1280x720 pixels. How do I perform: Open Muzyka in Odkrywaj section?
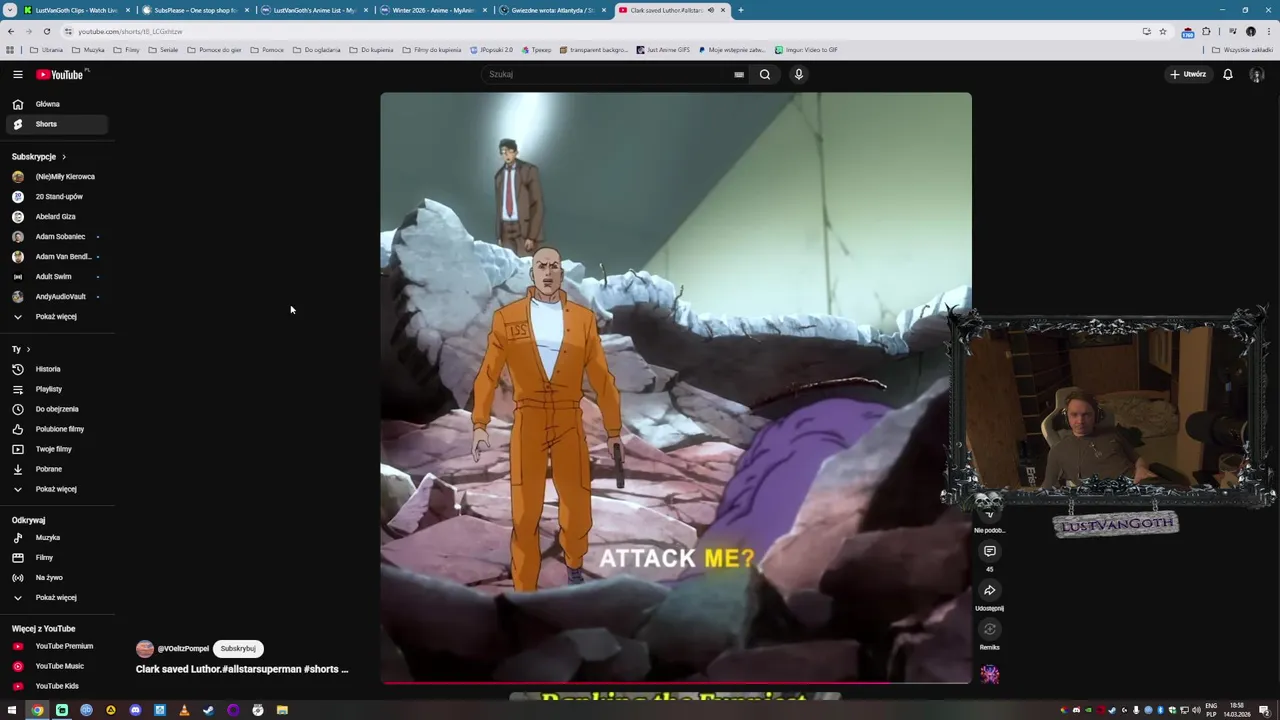click(x=57, y=538)
